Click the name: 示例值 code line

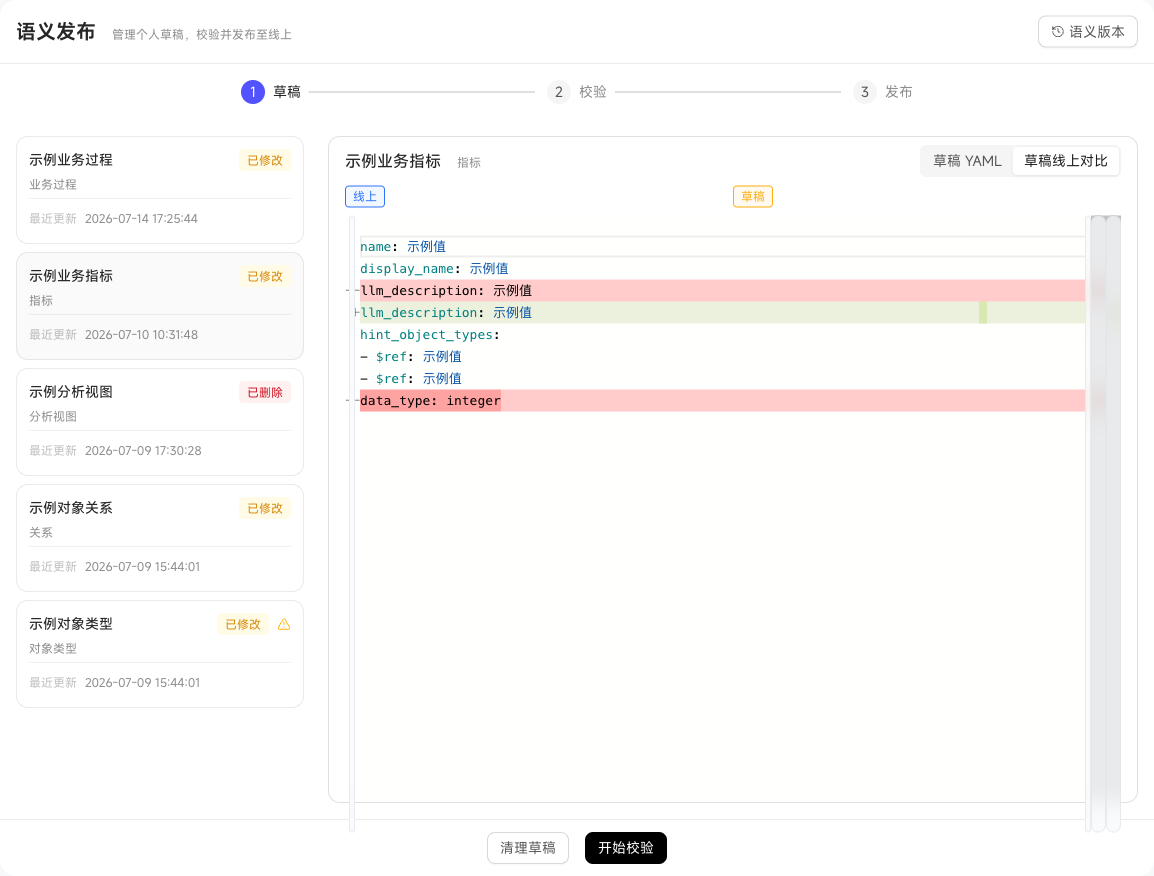click(723, 247)
